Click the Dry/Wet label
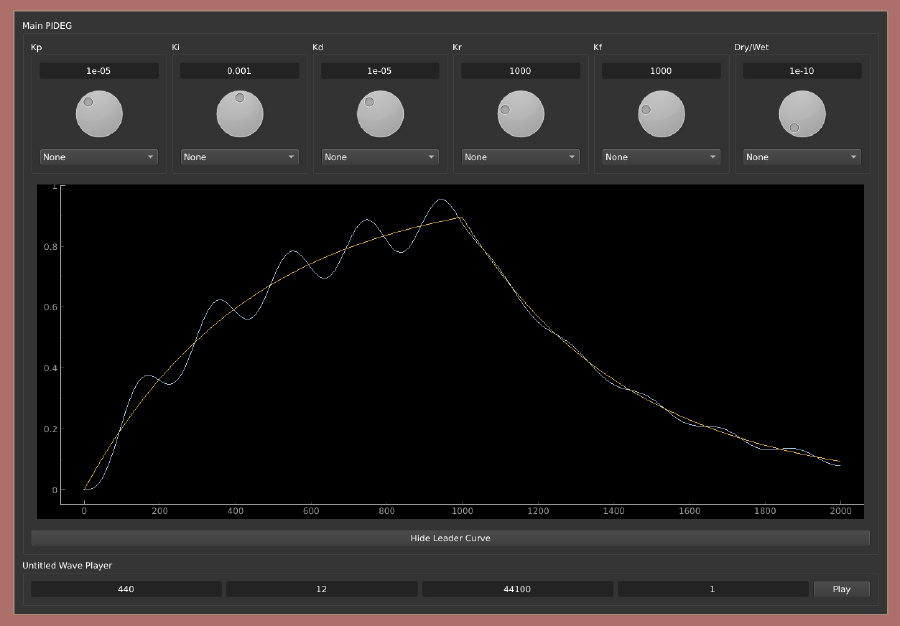Image resolution: width=900 pixels, height=626 pixels. pos(751,47)
